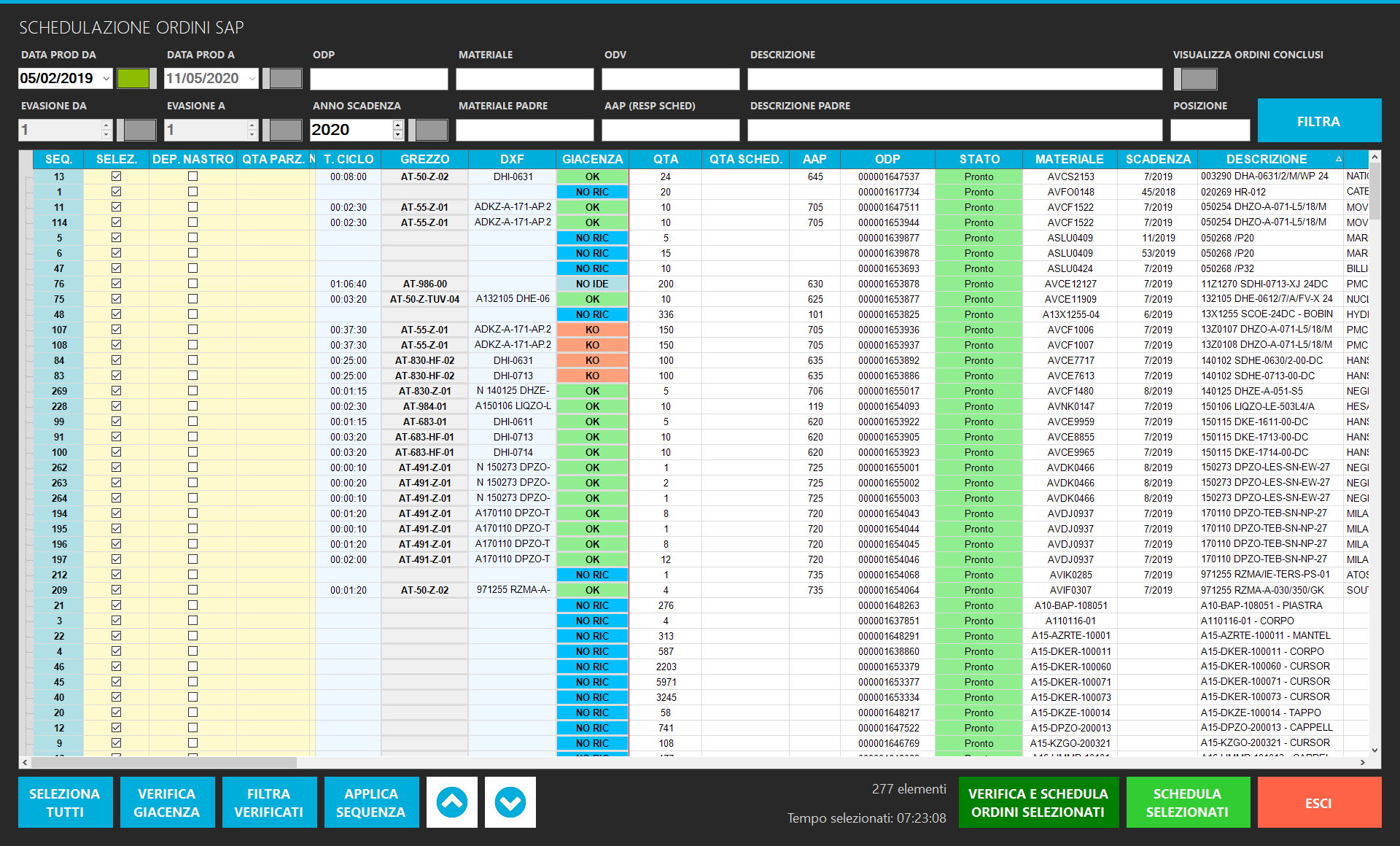Click the AAP (RESP SCHED) input field
Image resolution: width=1400 pixels, height=846 pixels.
tap(671, 130)
